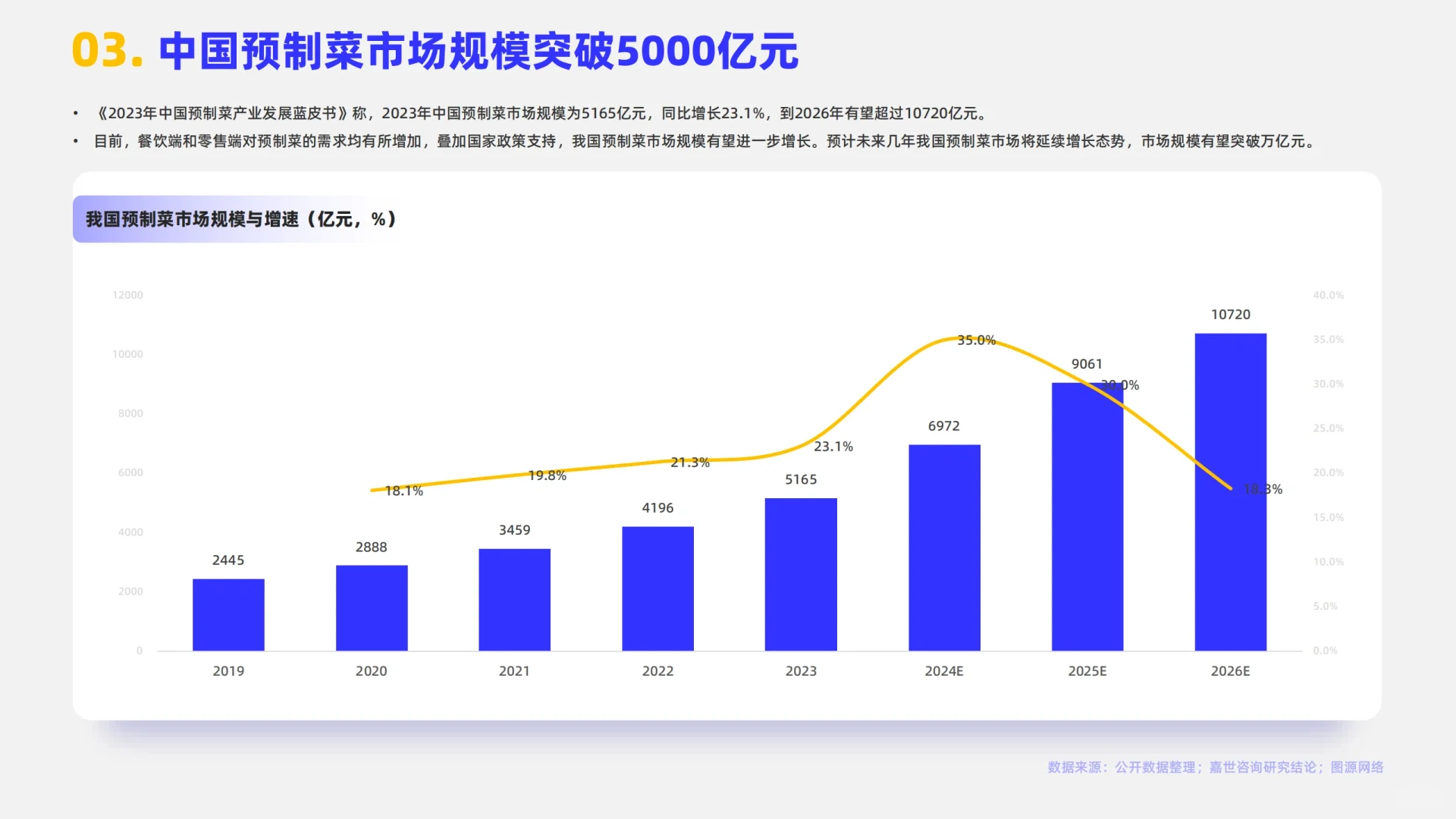The width and height of the screenshot is (1456, 819).
Task: Click the 2023 x-axis year label
Action: pyautogui.click(x=801, y=671)
